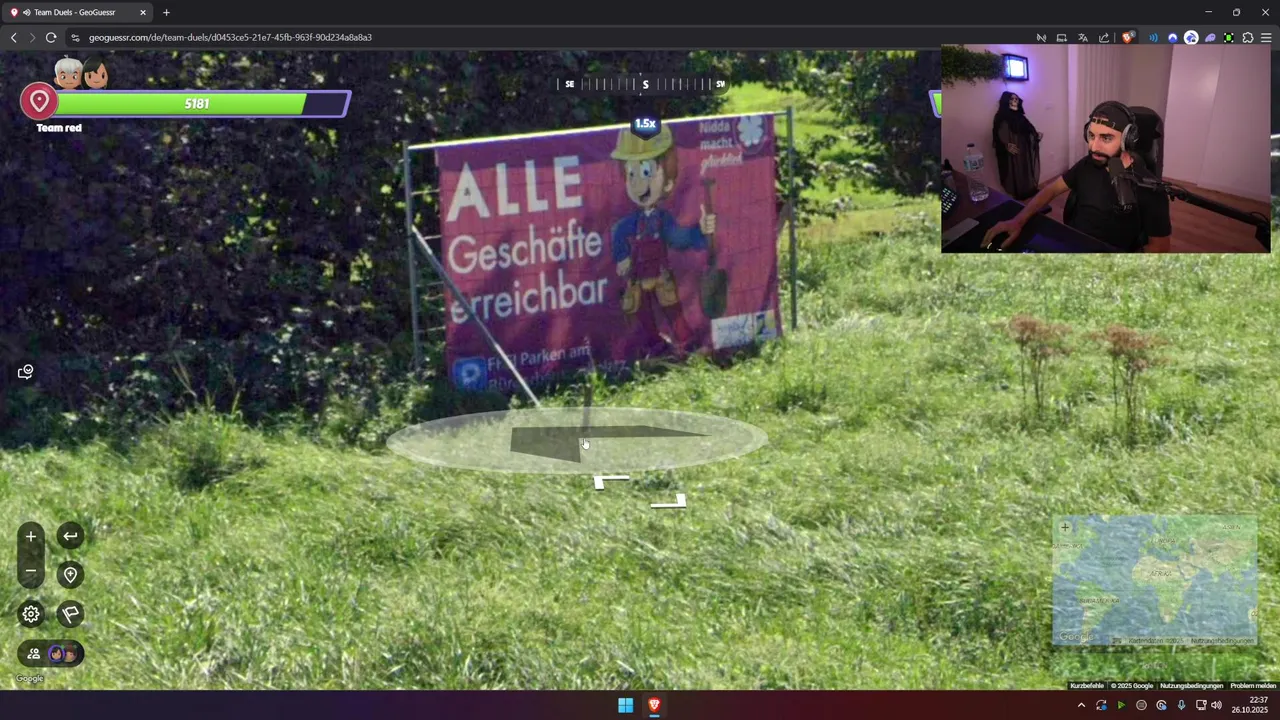Click the rabbit extension icon

1191,38
